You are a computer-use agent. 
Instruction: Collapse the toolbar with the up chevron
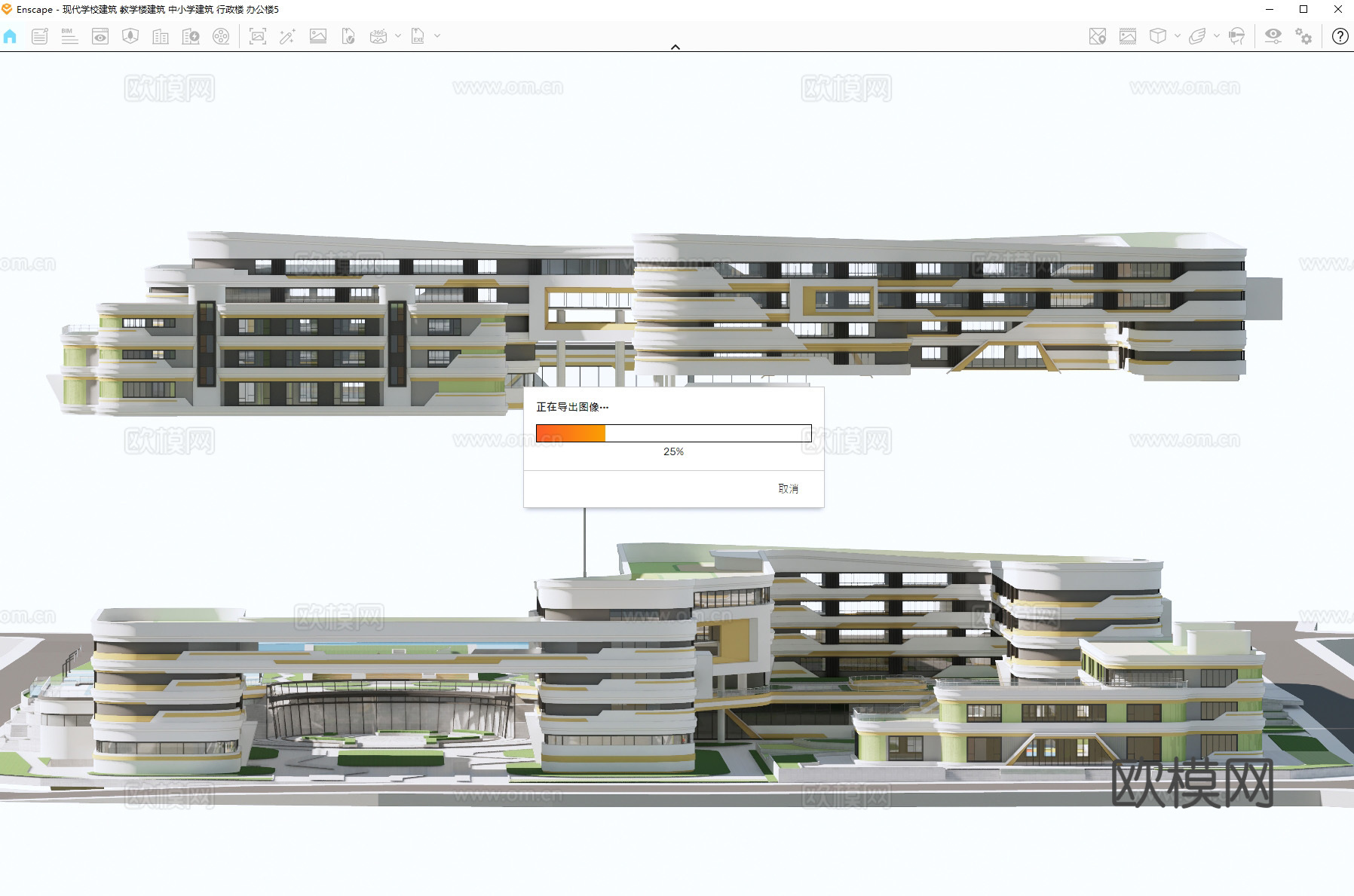click(x=675, y=47)
